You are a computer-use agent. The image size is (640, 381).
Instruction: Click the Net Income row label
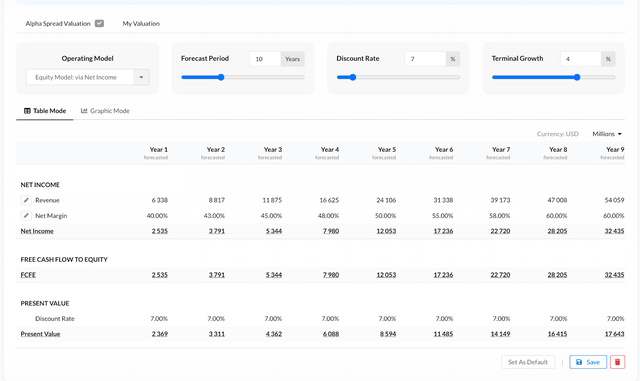(37, 231)
